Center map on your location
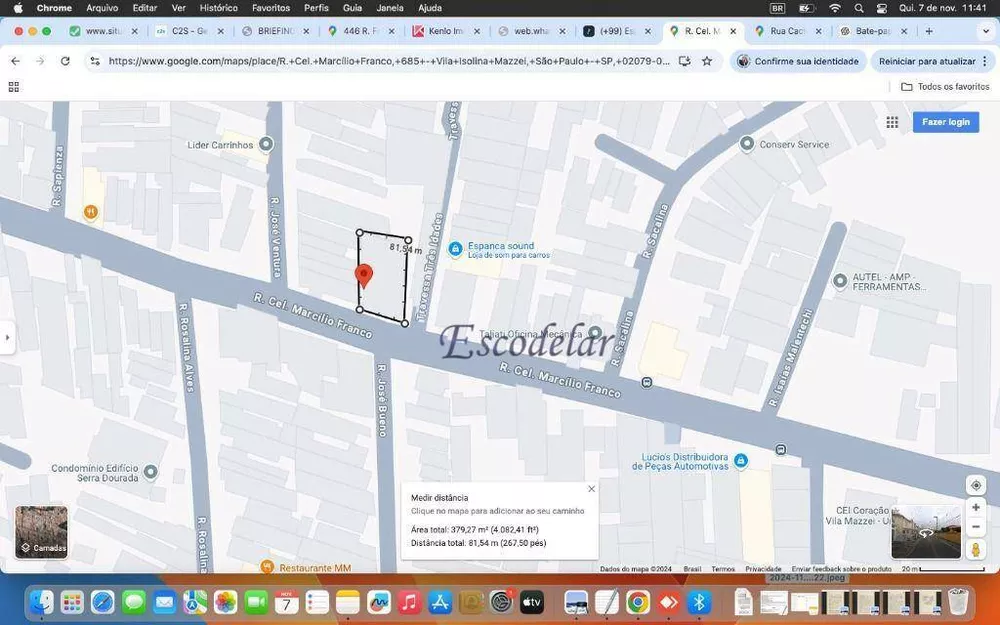 (x=976, y=485)
